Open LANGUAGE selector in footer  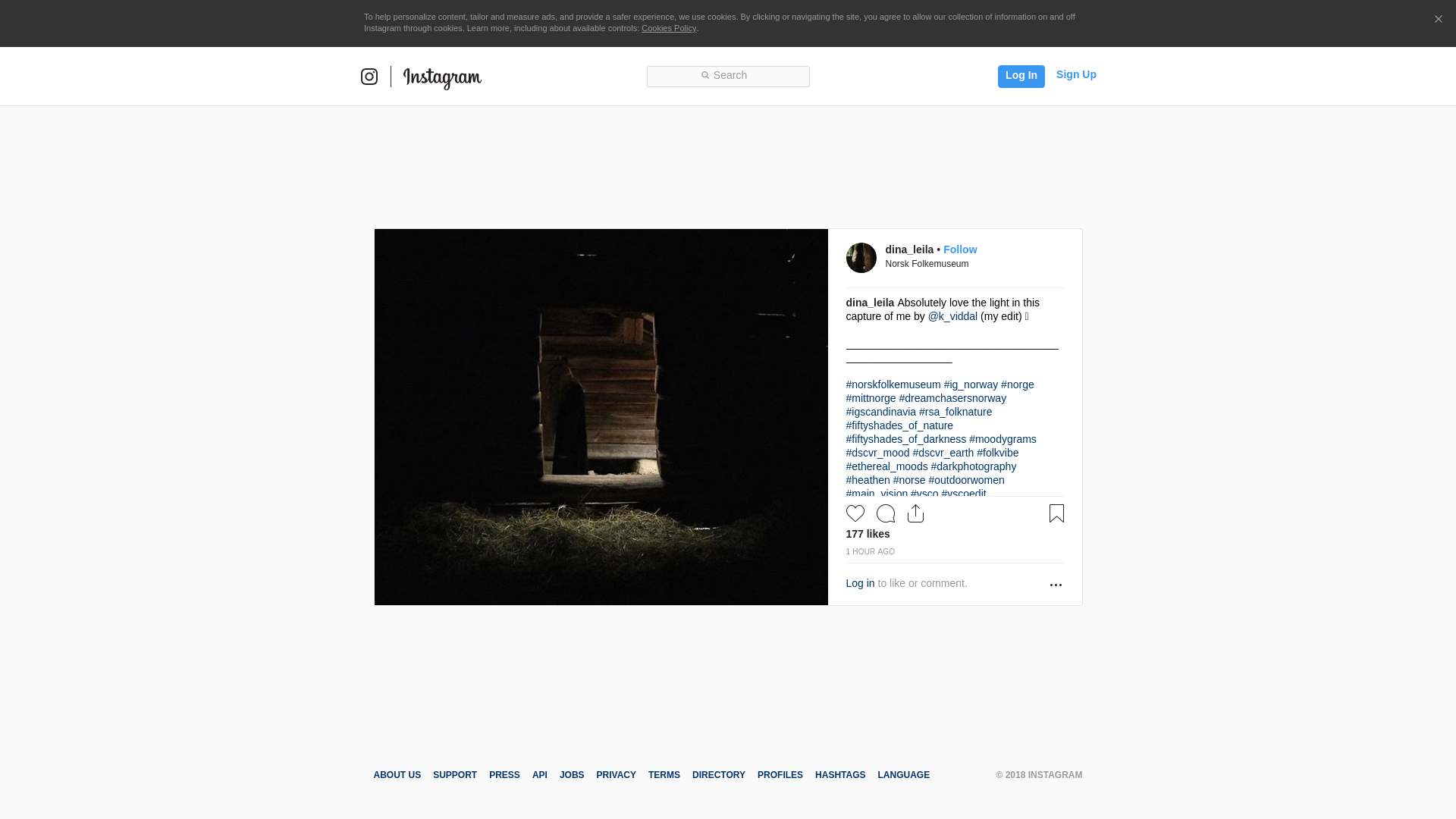point(903,775)
